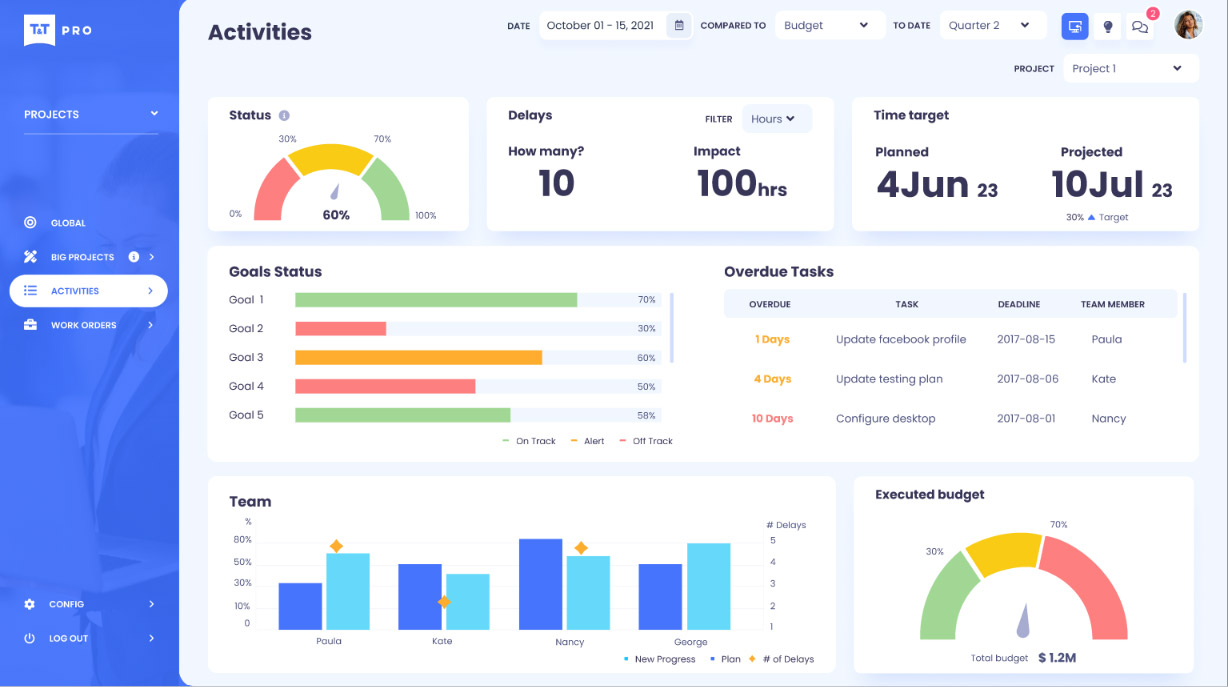
Task: Click the Status info icon
Action: 284,116
